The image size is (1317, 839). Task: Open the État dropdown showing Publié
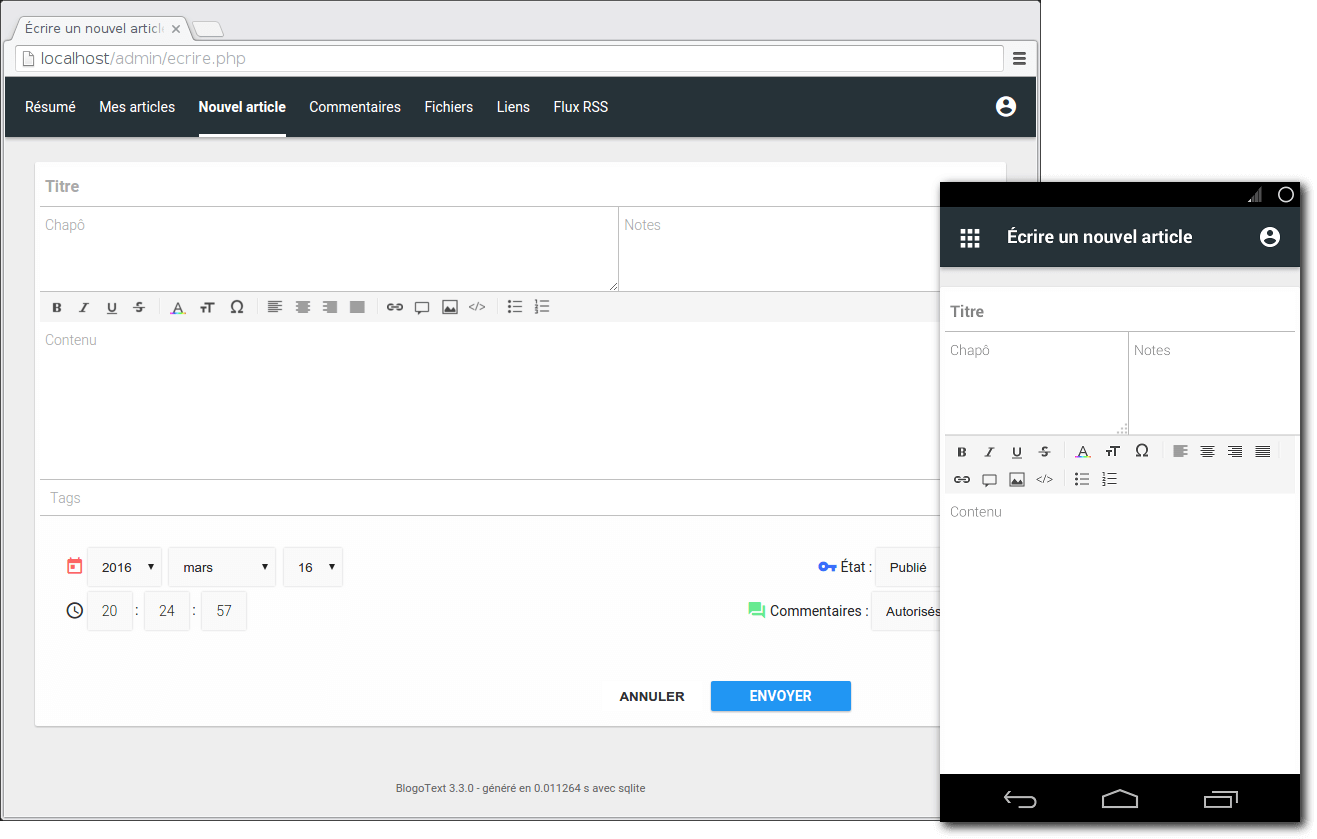pyautogui.click(x=907, y=567)
